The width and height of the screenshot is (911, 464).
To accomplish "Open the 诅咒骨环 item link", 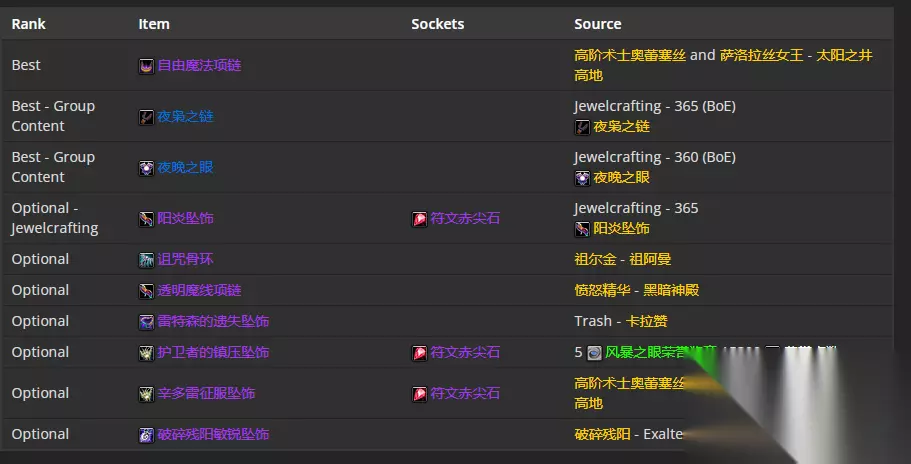I will point(185,259).
